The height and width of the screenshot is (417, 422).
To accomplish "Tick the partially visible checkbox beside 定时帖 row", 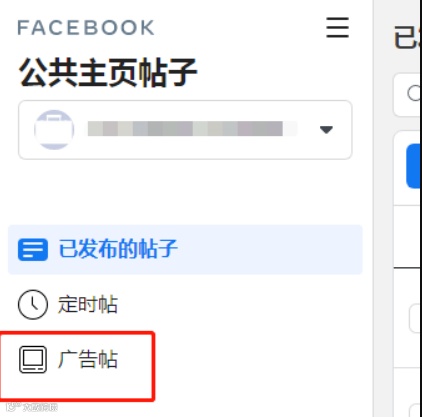I will point(415,318).
